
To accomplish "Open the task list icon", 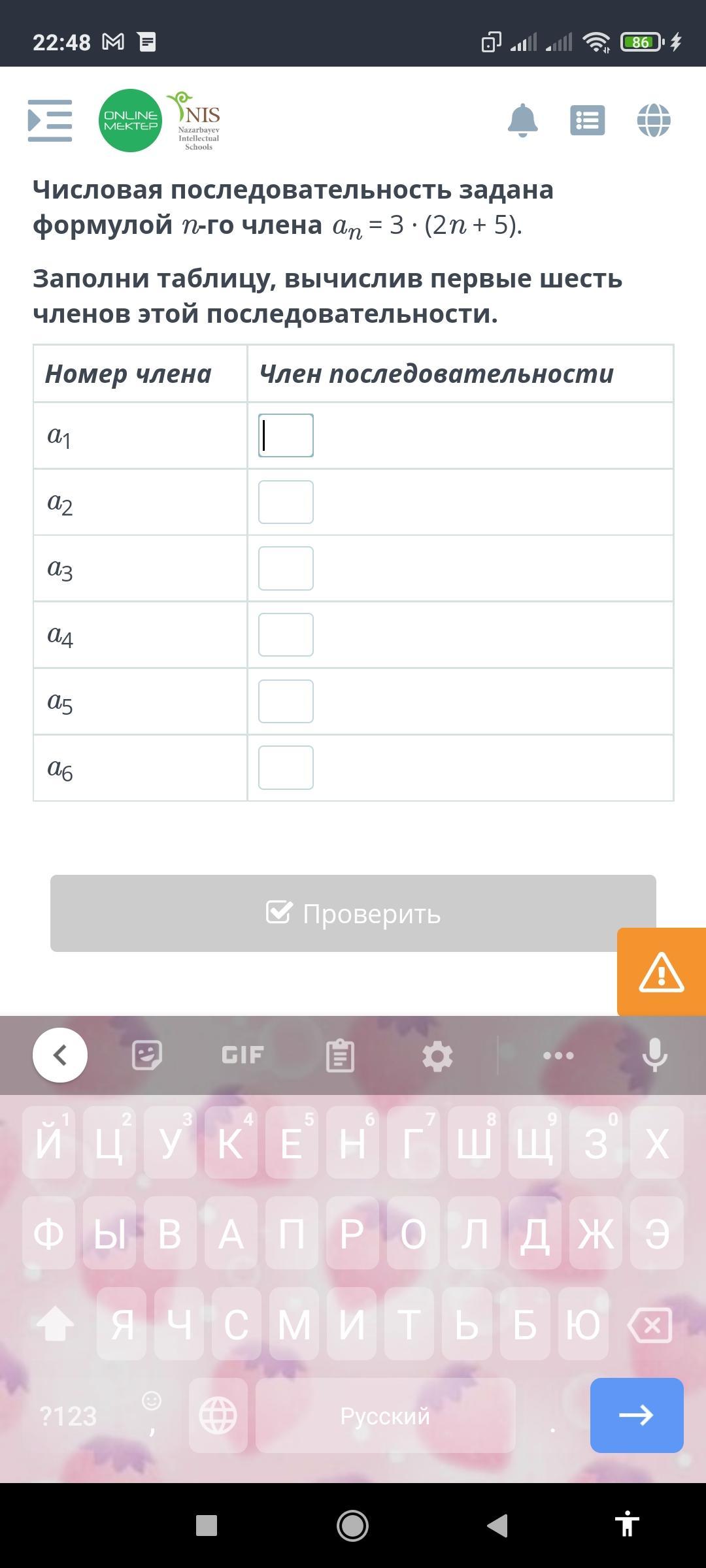I will coord(587,121).
